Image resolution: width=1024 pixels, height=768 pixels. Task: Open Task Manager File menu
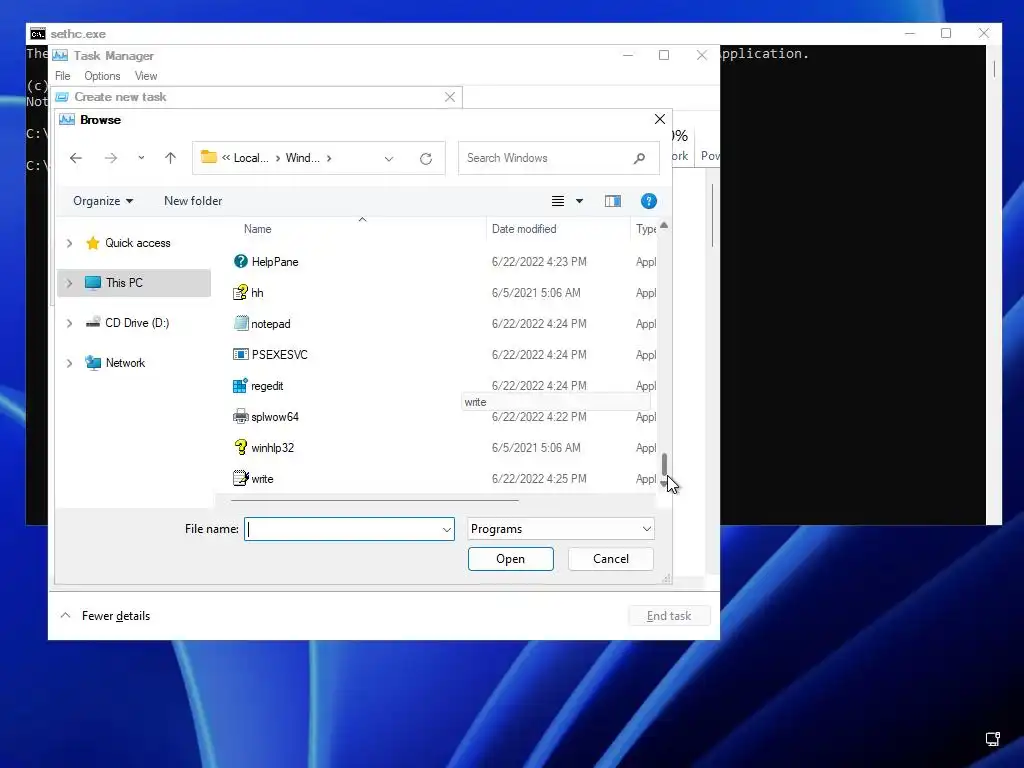pyautogui.click(x=63, y=76)
